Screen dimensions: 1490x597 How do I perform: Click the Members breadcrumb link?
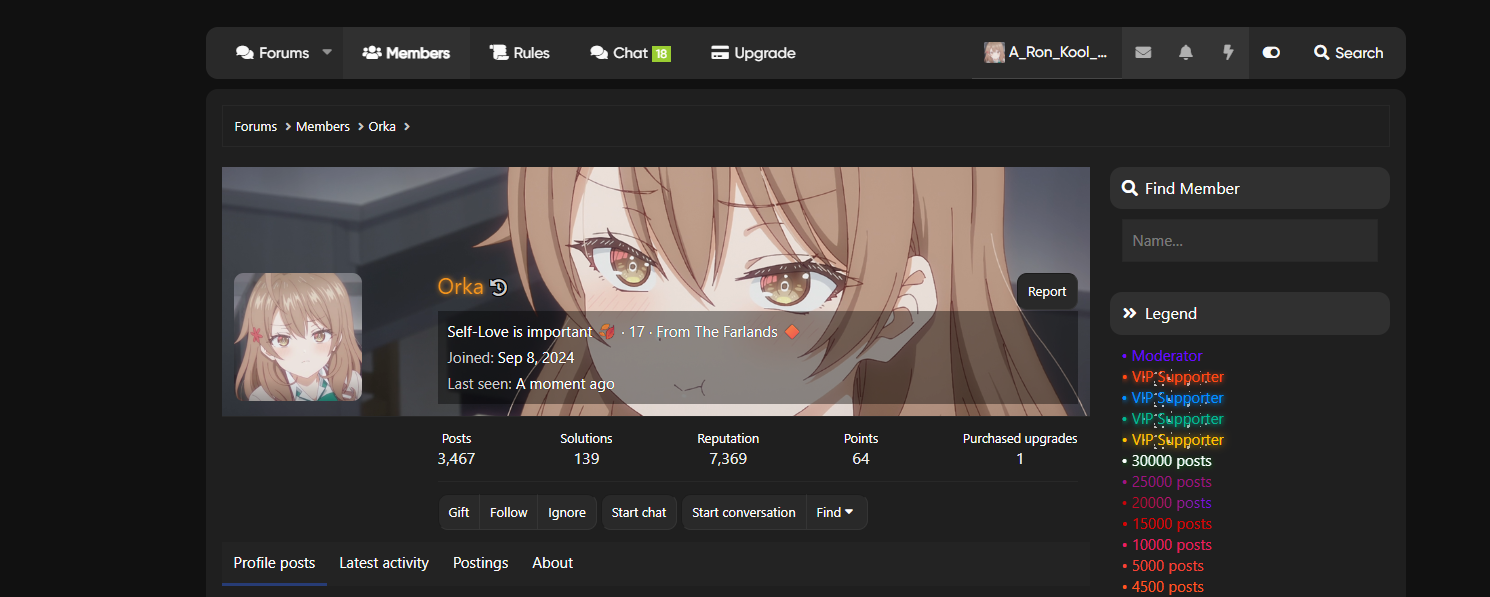[x=323, y=127]
